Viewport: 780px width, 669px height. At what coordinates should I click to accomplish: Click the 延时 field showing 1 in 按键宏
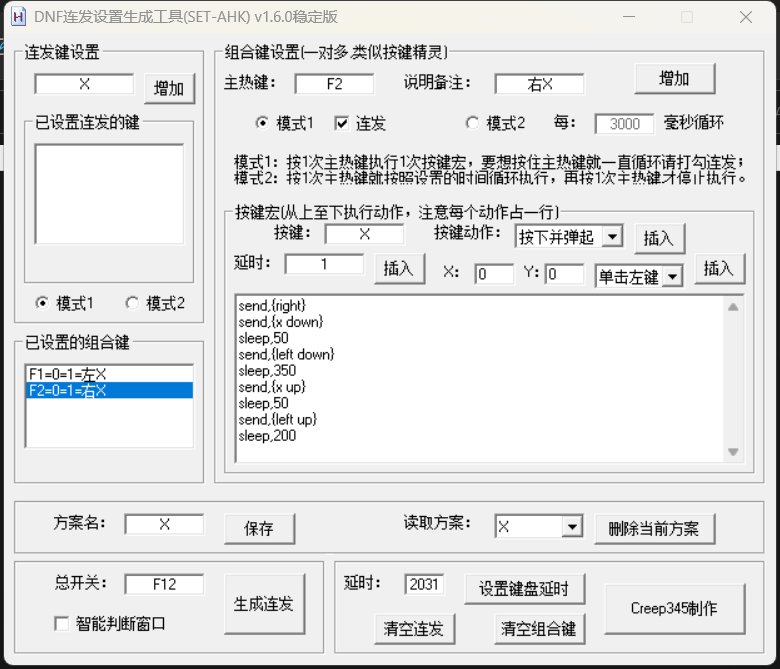click(x=324, y=264)
